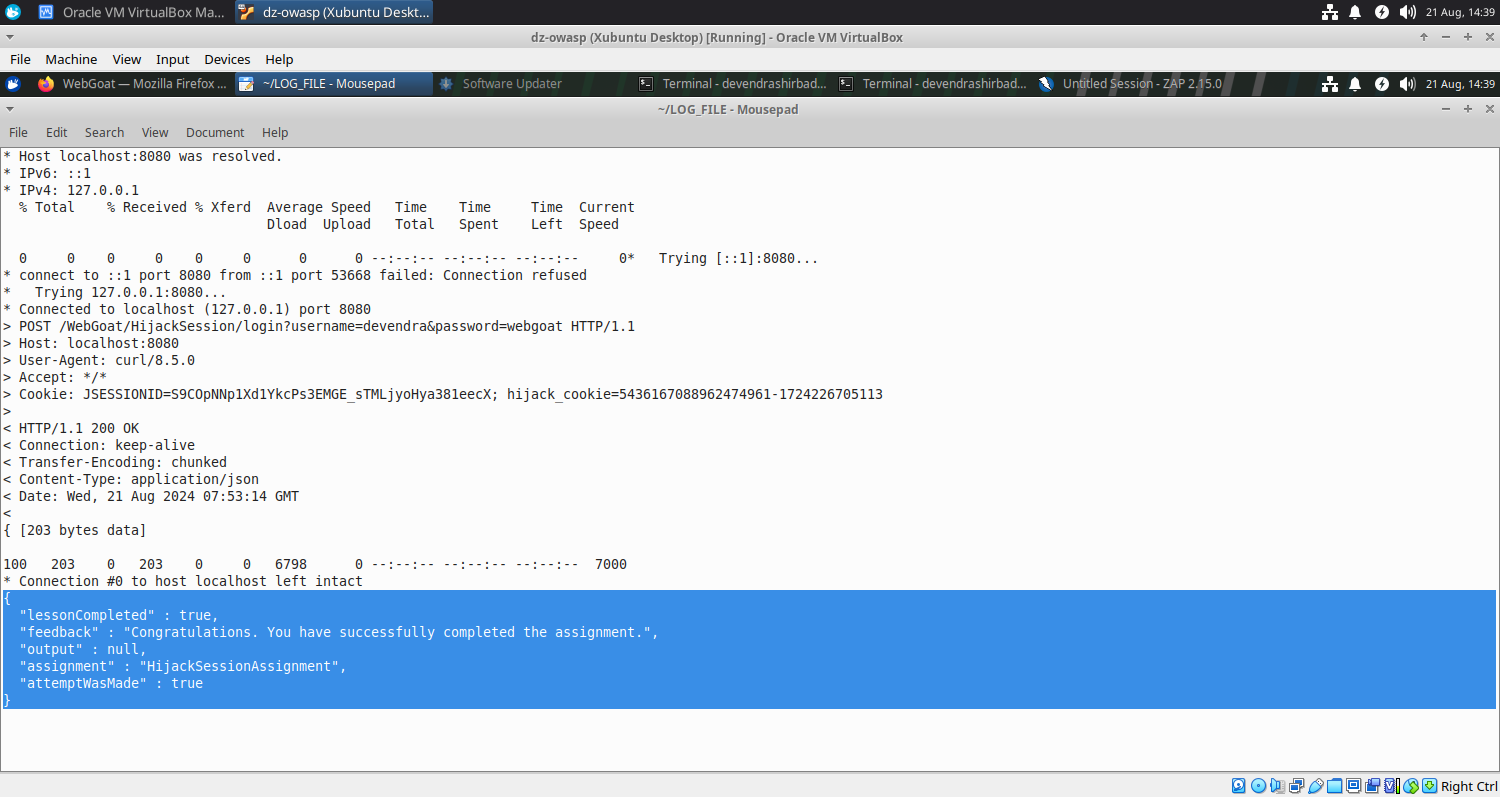Click the Host localhost:8080 was resolved line

point(143,156)
